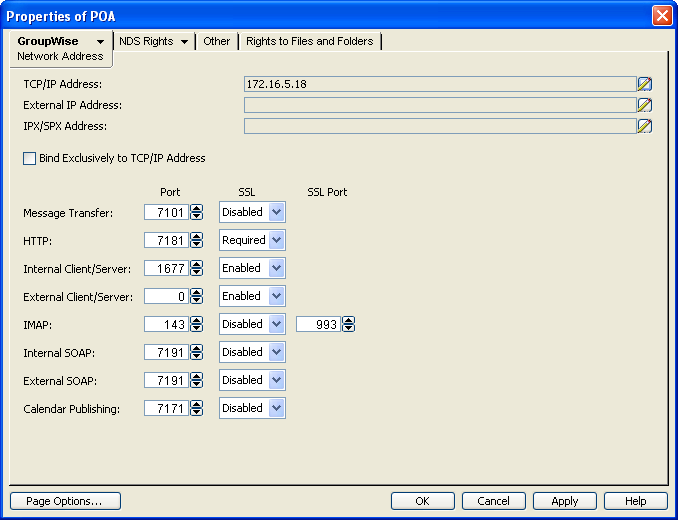Edit the TCP/IP Address with pencil icon
678x520 pixels.
click(x=644, y=84)
